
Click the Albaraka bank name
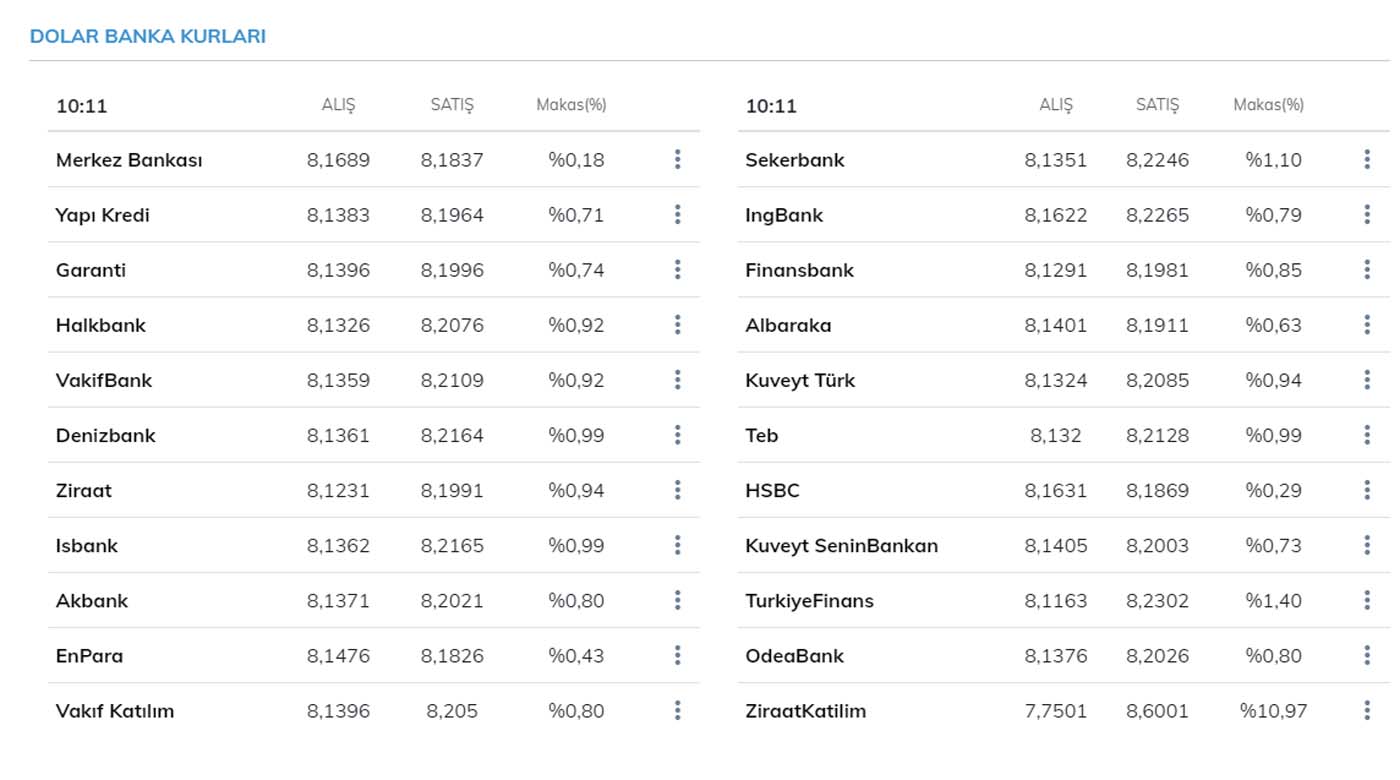788,325
